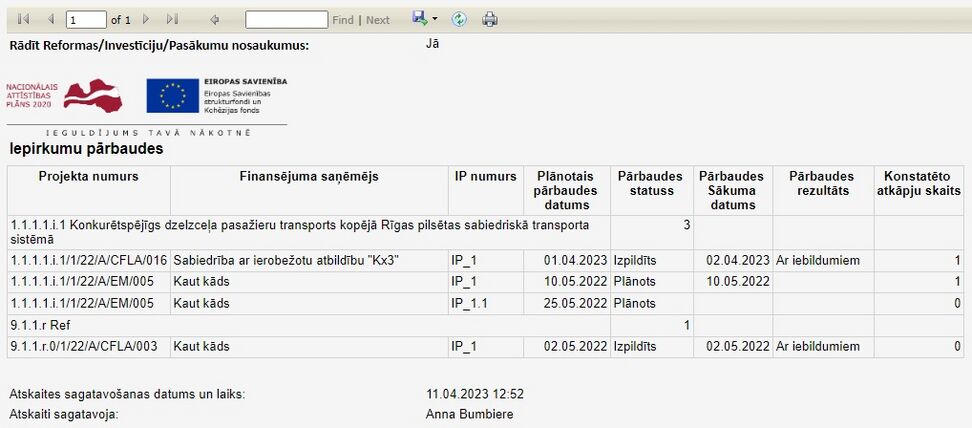The image size is (972, 428).
Task: Click the export save disk icon
Action: (420, 19)
